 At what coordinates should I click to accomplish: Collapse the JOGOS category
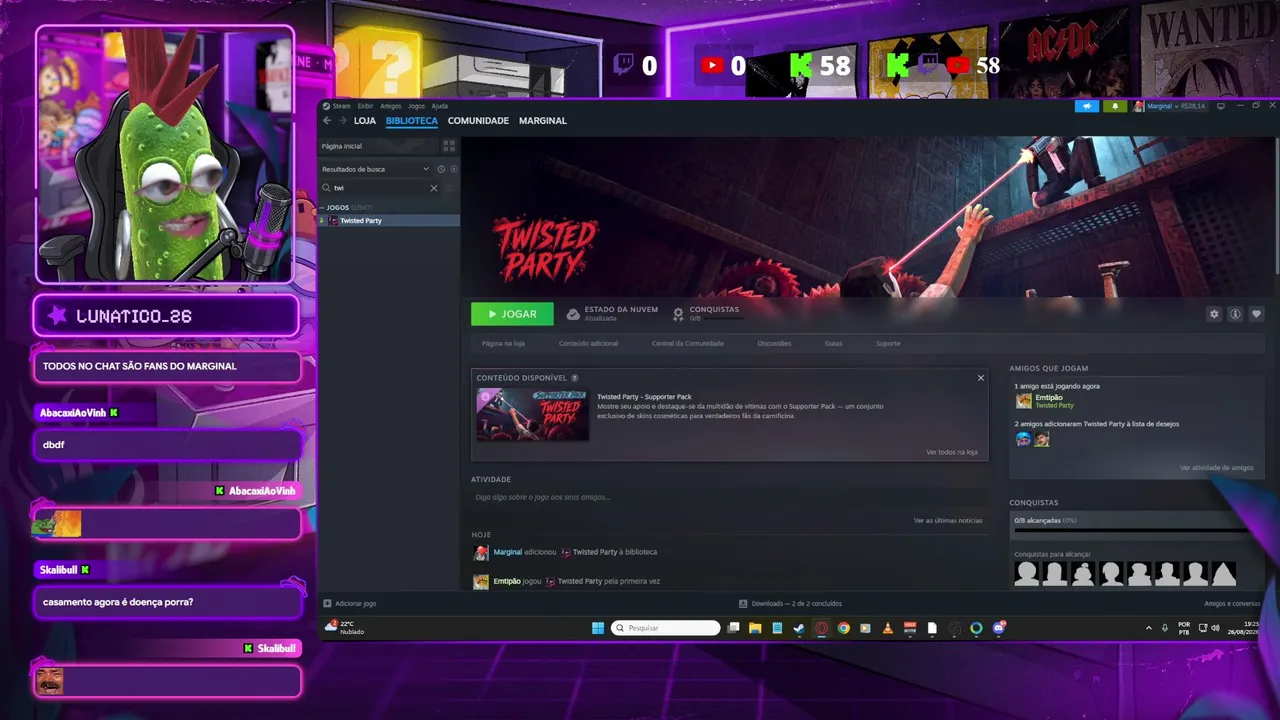coord(322,207)
